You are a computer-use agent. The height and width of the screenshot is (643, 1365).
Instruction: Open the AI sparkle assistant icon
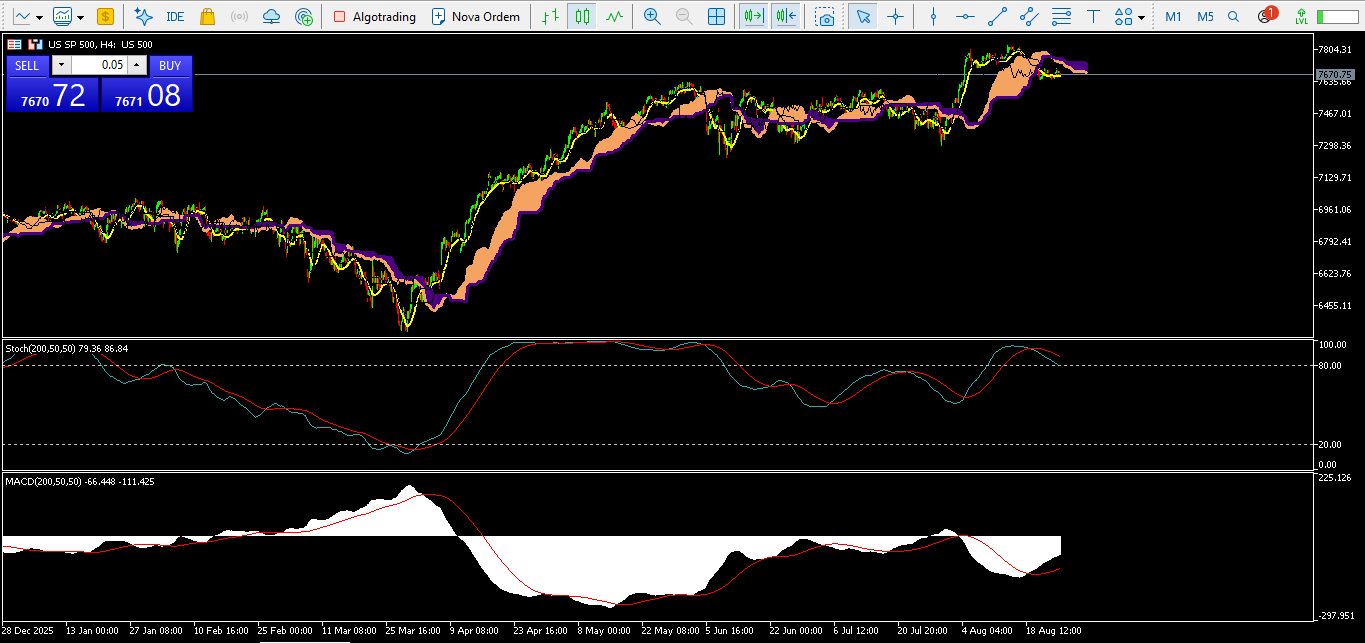pos(143,16)
